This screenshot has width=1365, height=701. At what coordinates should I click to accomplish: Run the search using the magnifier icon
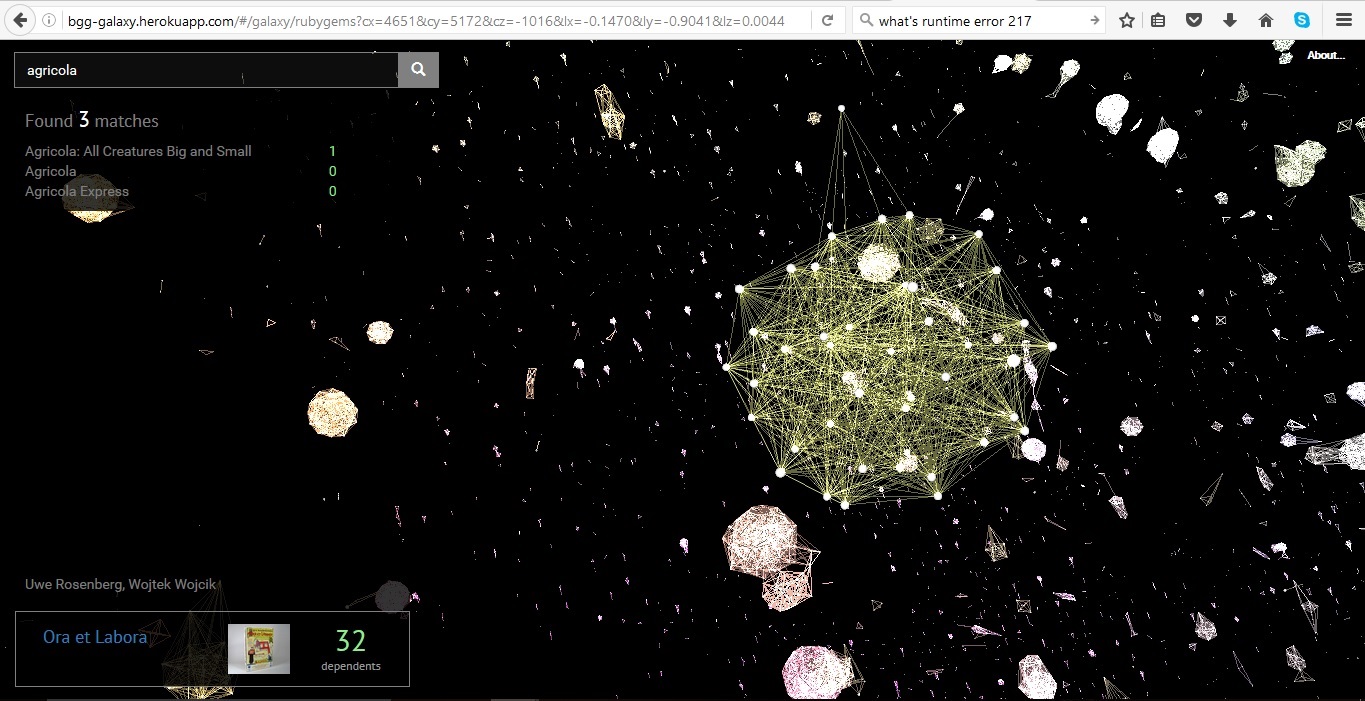[417, 70]
